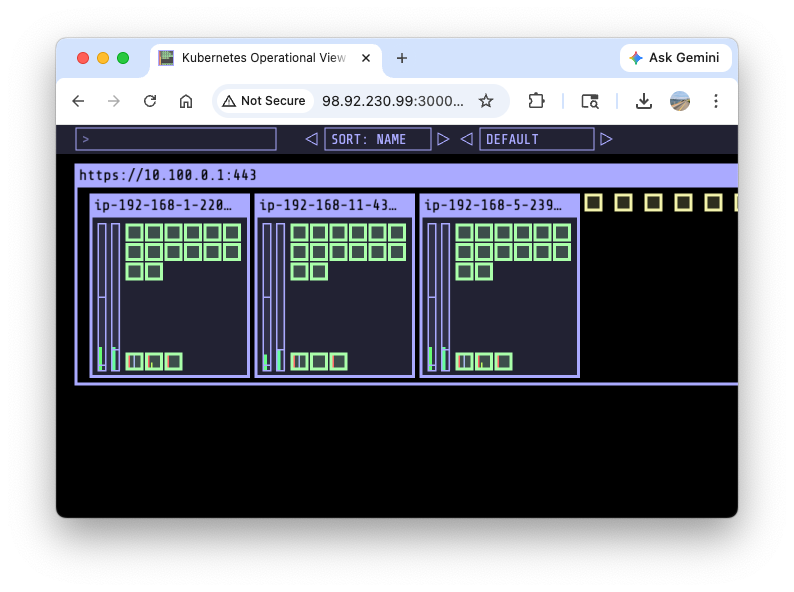The width and height of the screenshot is (794, 592).
Task: Select the Kubernetes Operational View tab
Action: (260, 58)
